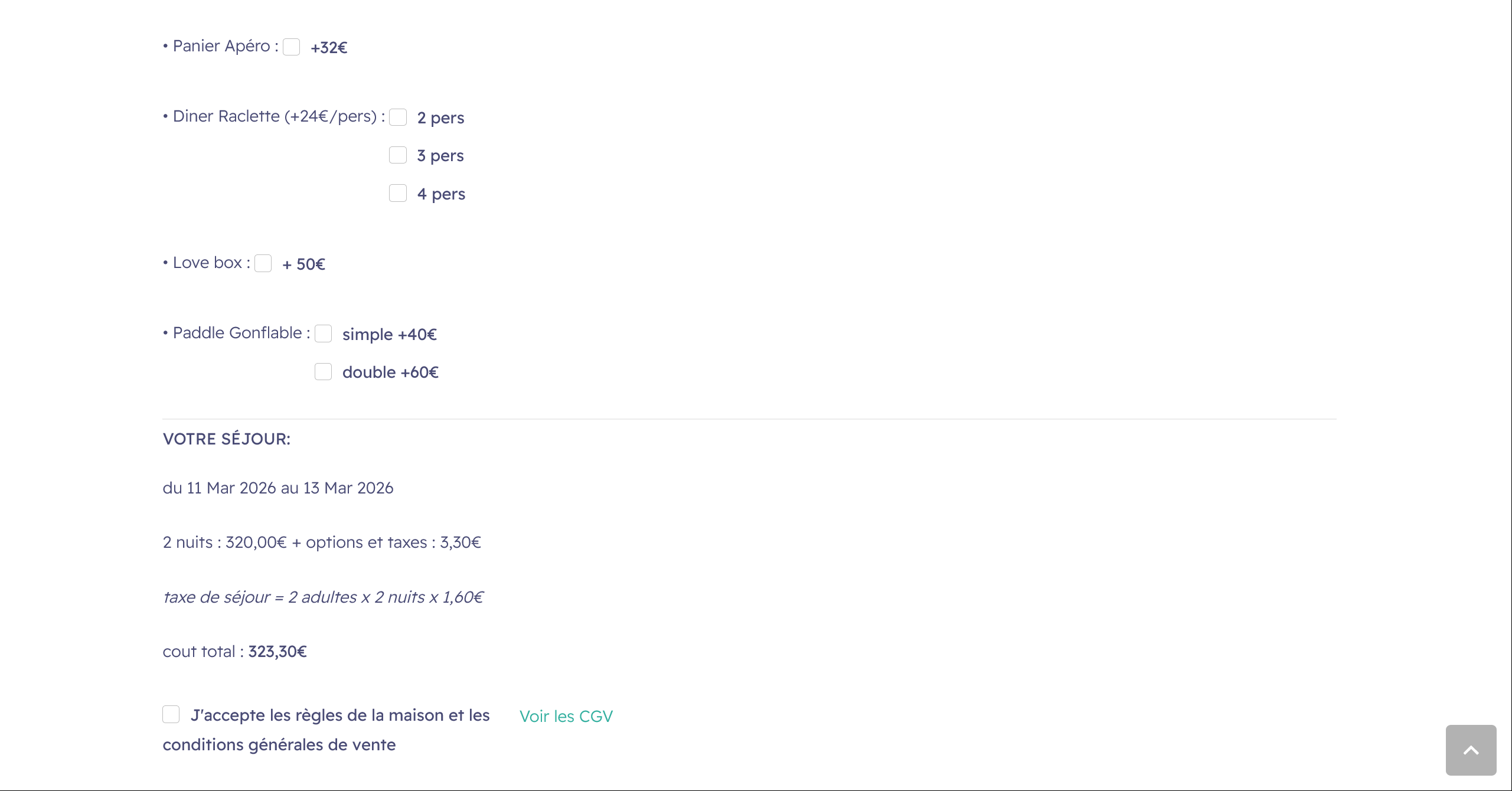This screenshot has height=791, width=1512.
Task: Check the 2 pers Raclette box
Action: click(x=398, y=117)
